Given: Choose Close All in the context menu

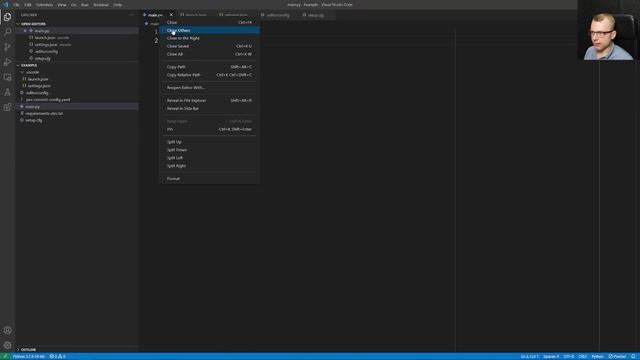Looking at the screenshot, I should [209, 54].
